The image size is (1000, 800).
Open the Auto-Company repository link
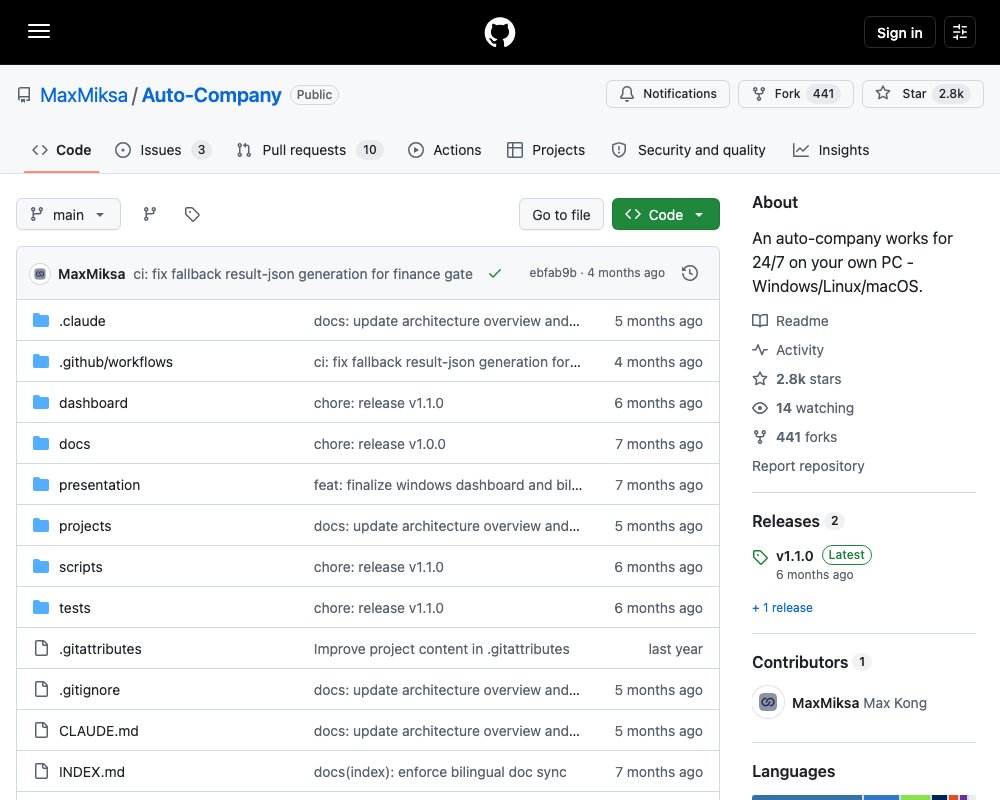[x=211, y=95]
